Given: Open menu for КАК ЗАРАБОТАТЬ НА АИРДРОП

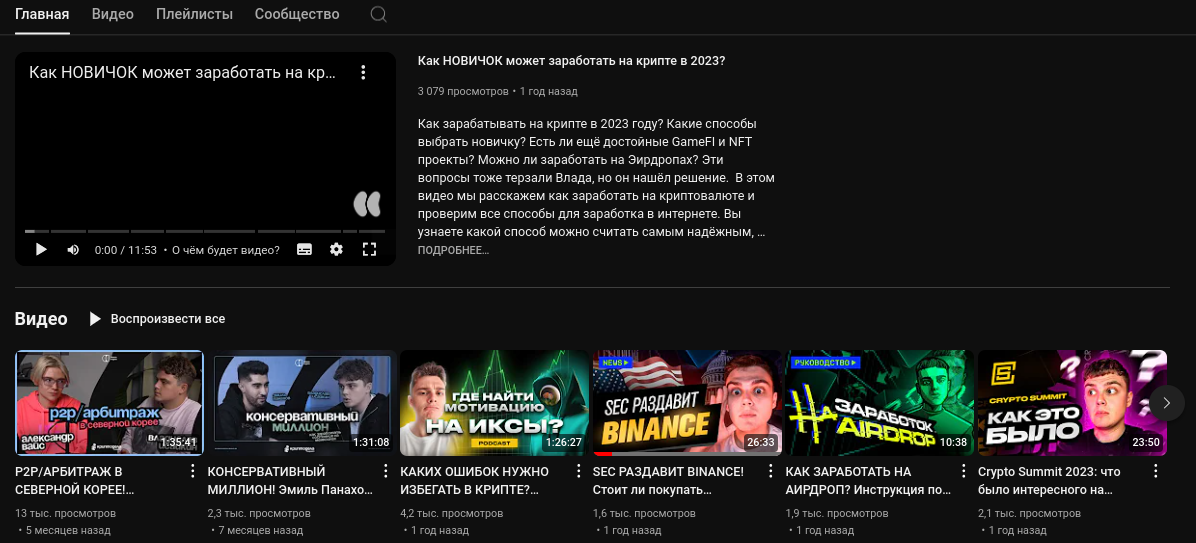Looking at the screenshot, I should tap(963, 471).
